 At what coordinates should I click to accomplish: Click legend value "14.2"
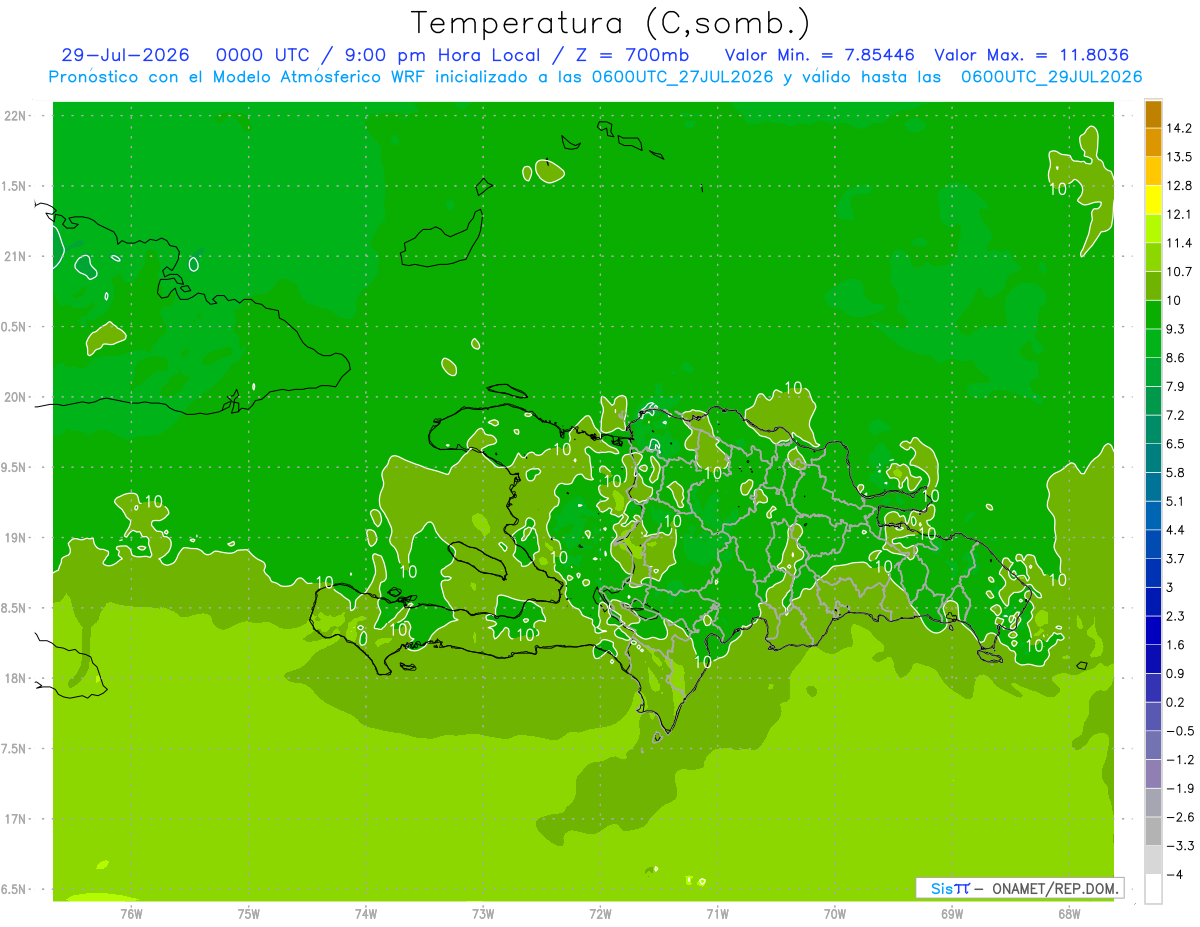point(1179,128)
